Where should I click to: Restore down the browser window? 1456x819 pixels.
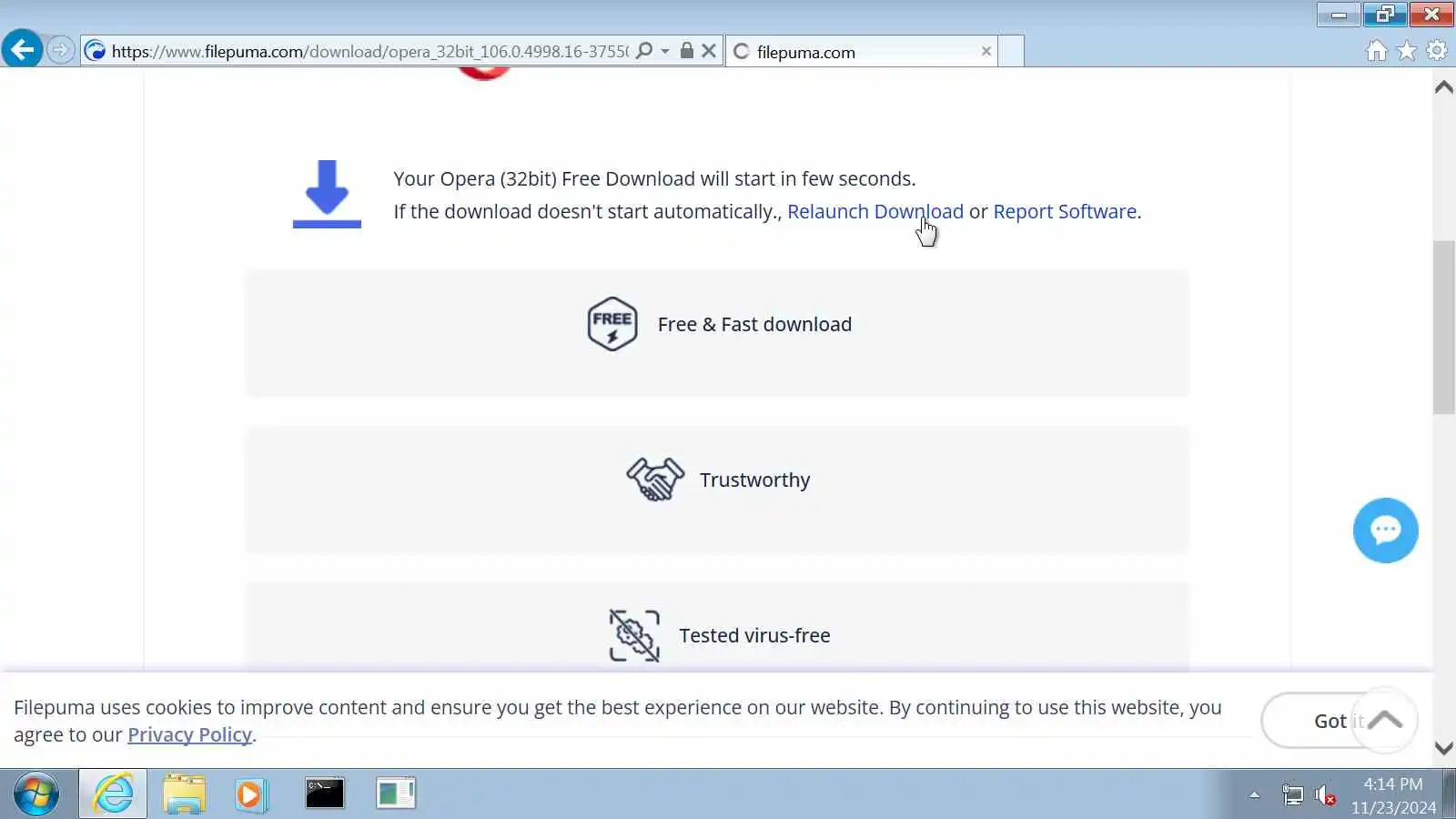pyautogui.click(x=1385, y=14)
